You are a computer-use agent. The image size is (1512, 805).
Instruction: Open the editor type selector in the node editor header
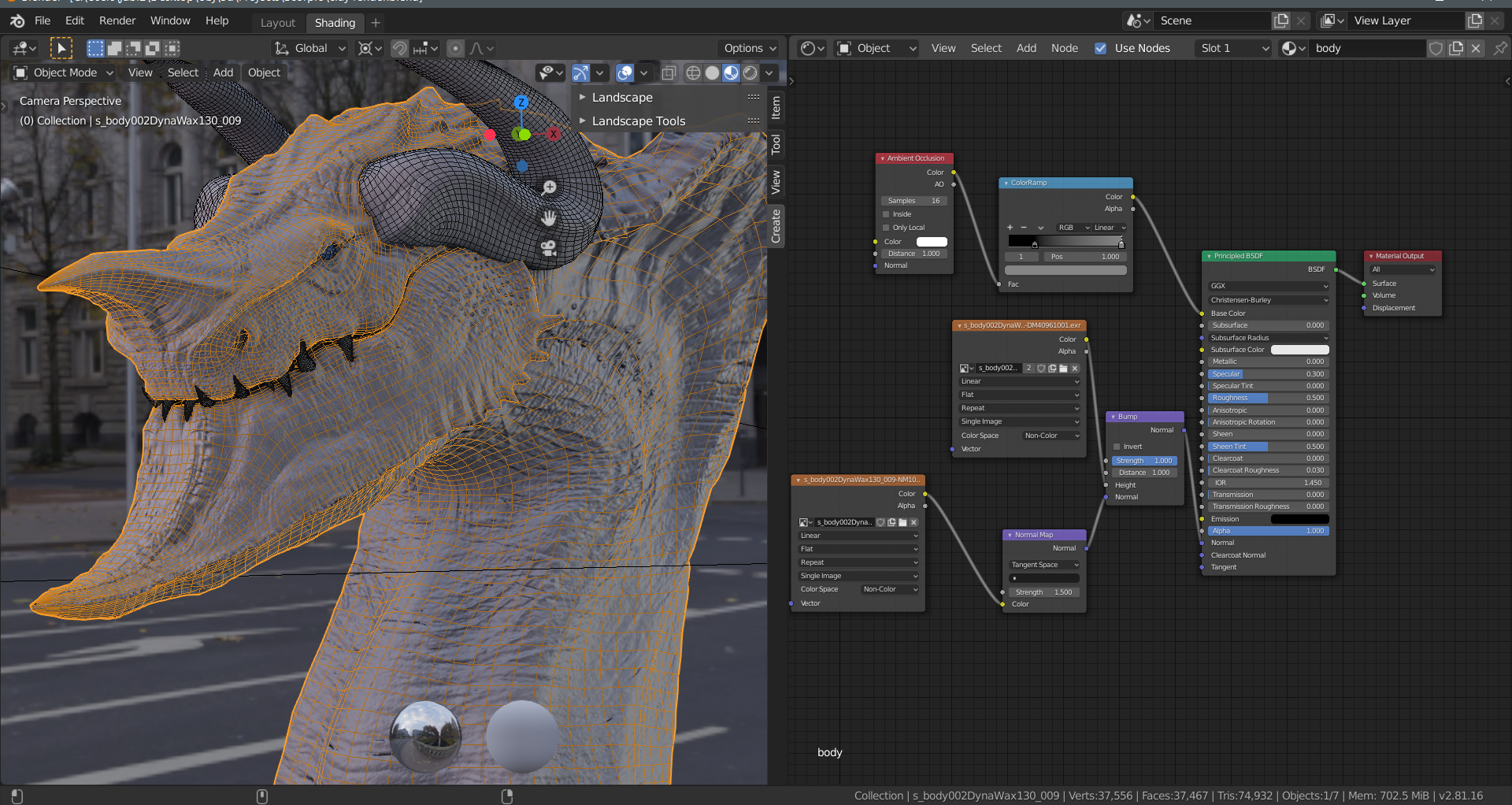812,48
